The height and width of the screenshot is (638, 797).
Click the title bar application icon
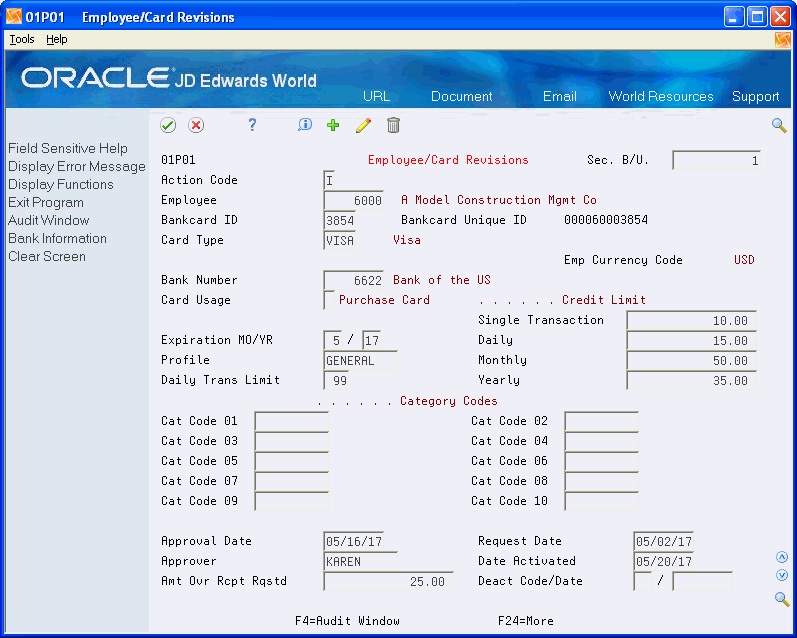pos(14,17)
